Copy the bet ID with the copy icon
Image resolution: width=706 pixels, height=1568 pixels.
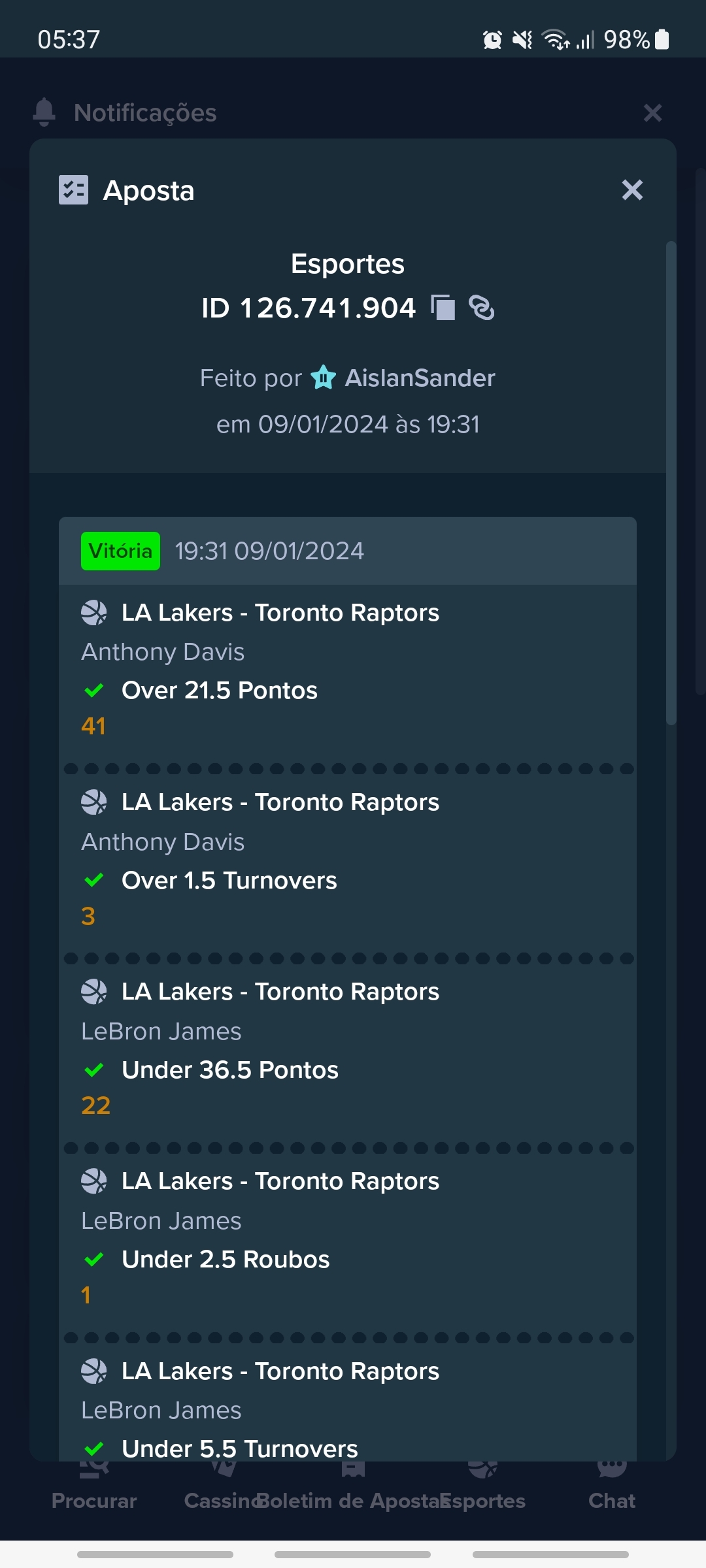click(443, 308)
